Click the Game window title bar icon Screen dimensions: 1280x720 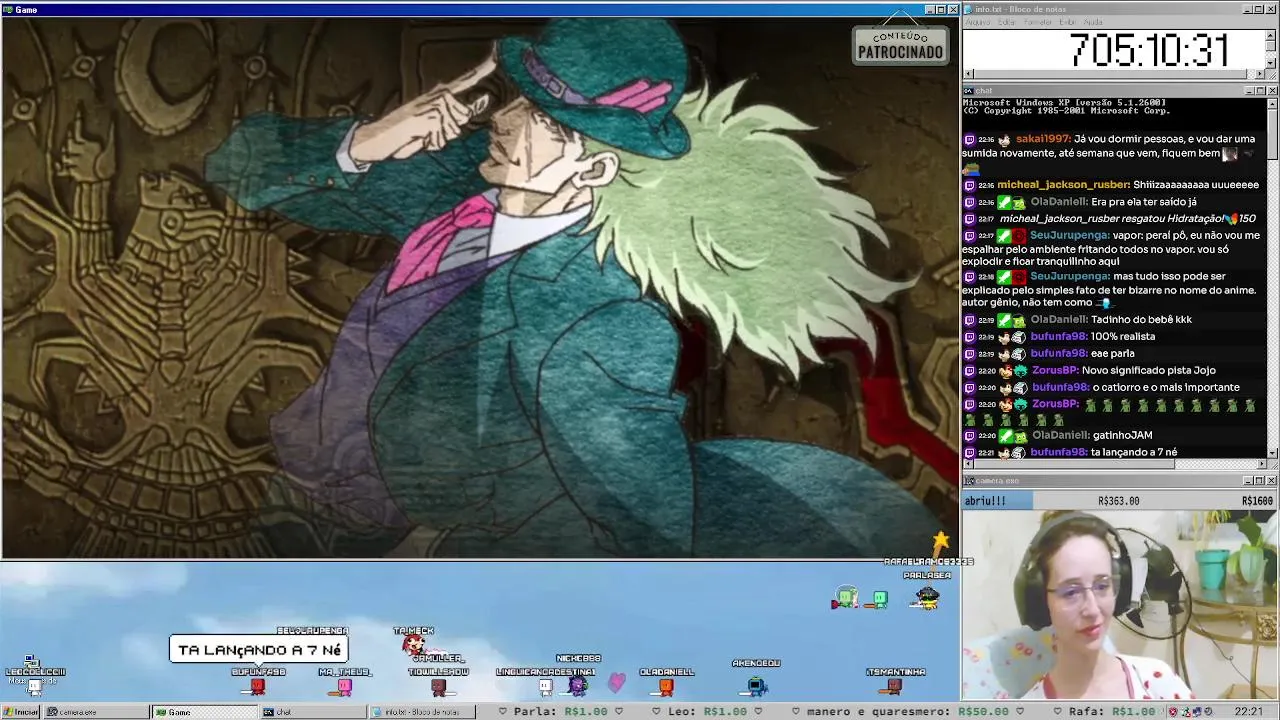(x=8, y=9)
